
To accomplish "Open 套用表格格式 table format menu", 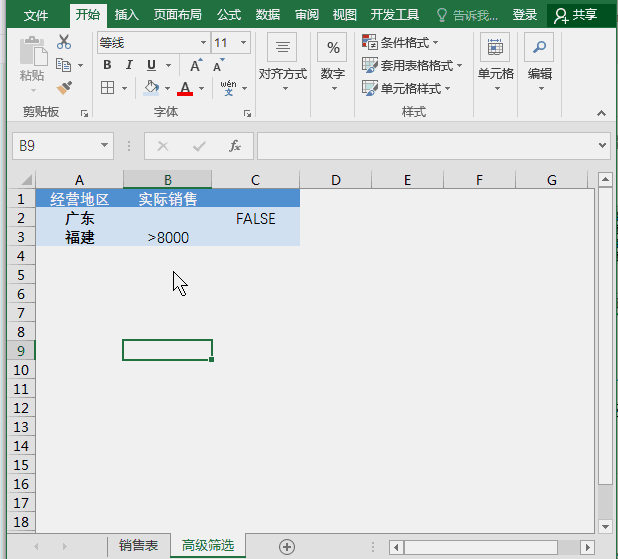I will 411,65.
